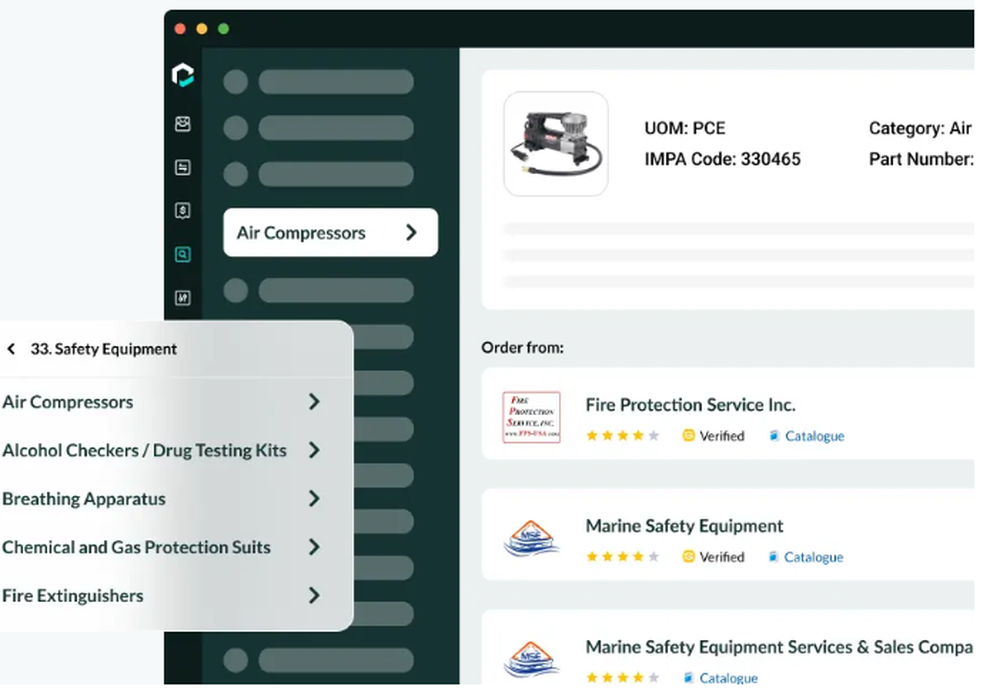Open Marine Safety Equipment Services & Sales Company

779,647
